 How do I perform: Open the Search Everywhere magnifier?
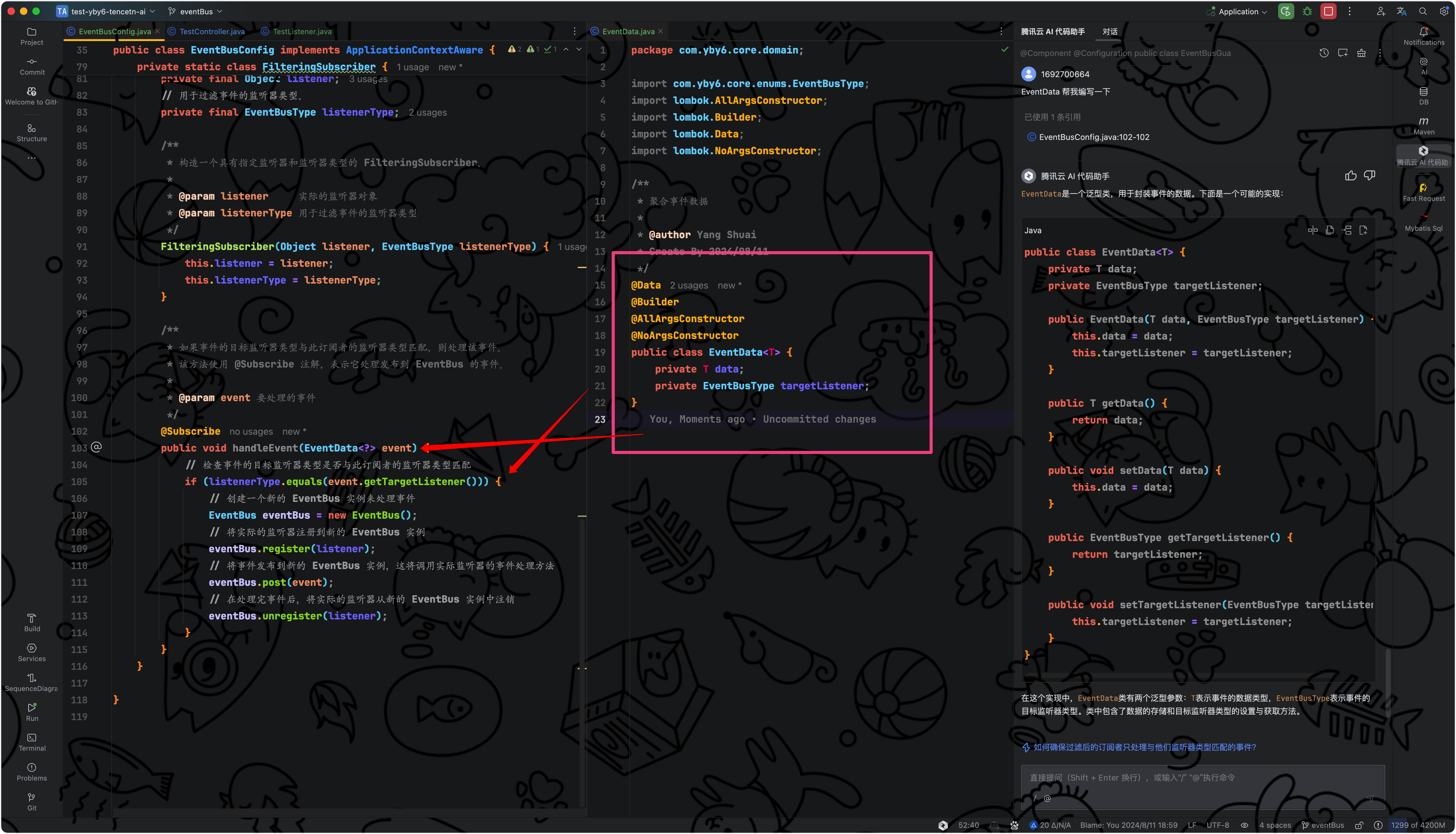(x=1422, y=12)
